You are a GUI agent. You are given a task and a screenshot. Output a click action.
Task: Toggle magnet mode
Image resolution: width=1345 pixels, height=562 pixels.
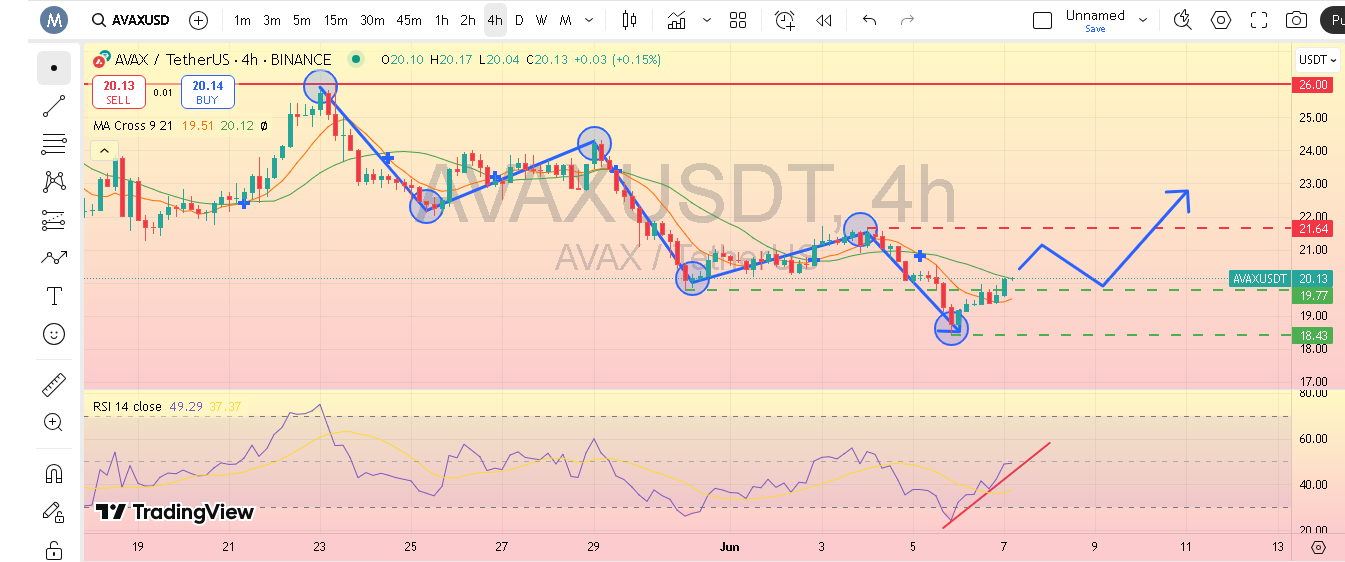(x=54, y=473)
